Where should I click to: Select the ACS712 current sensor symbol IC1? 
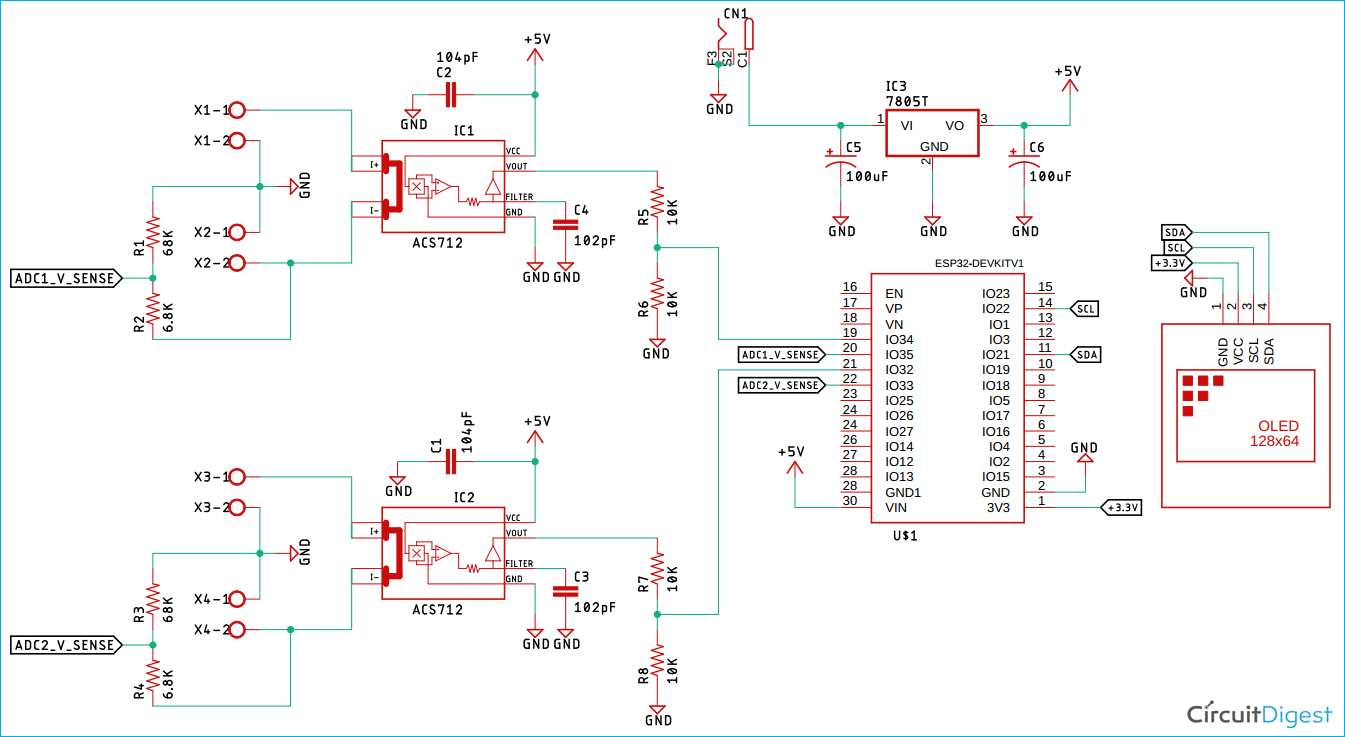pos(445,185)
